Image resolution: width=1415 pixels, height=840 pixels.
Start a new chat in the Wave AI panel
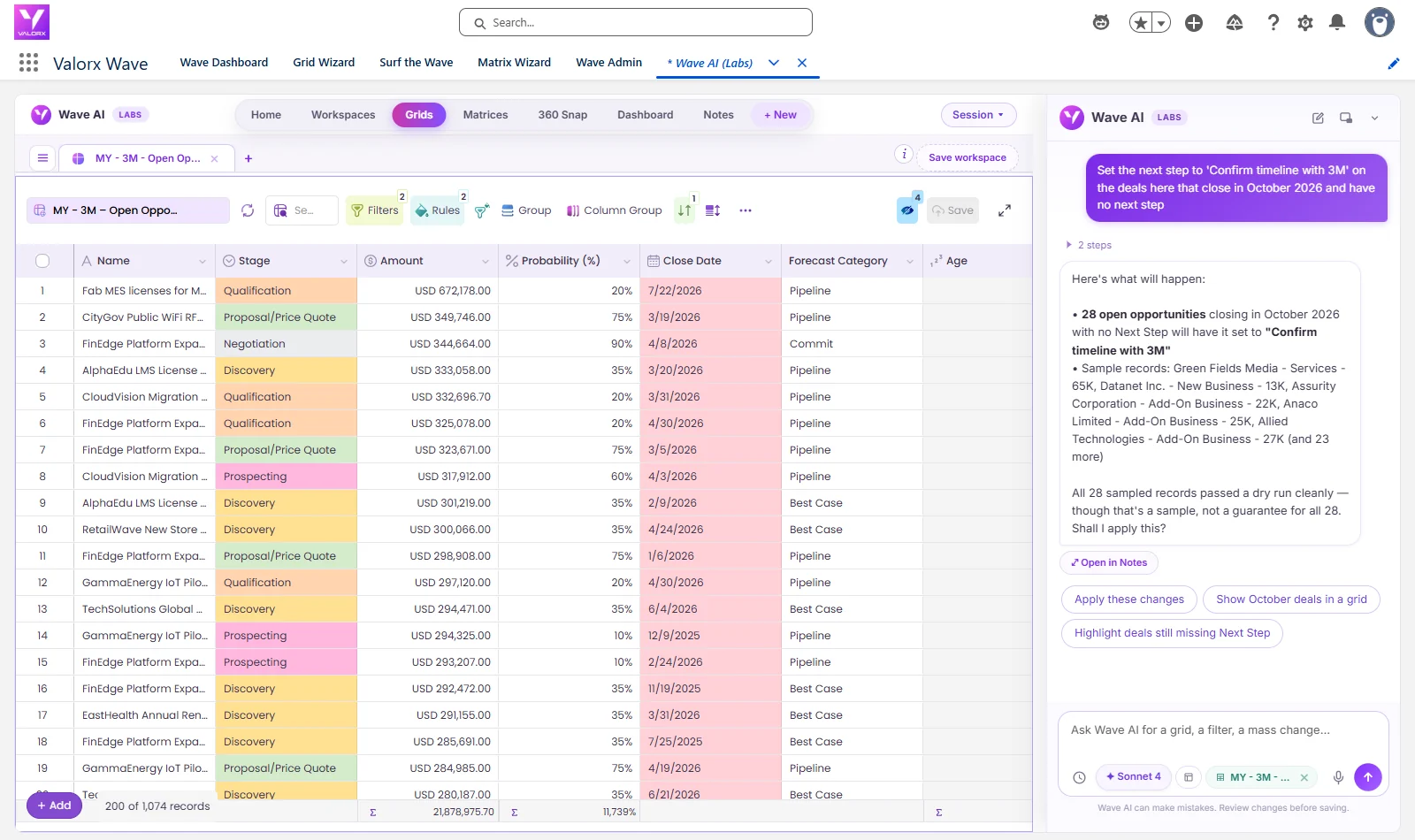coord(1318,118)
